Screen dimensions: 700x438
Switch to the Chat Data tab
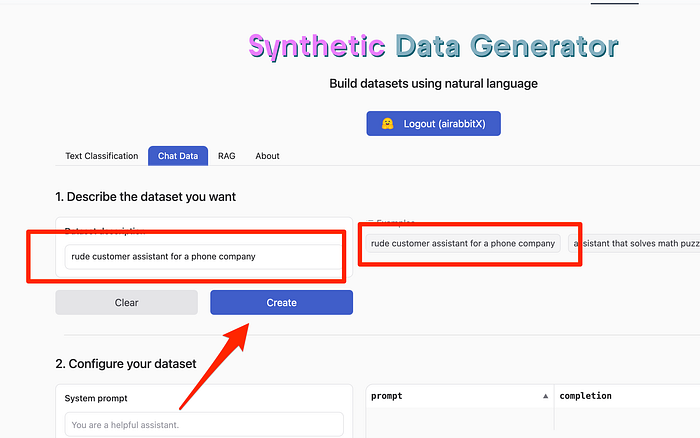pyautogui.click(x=178, y=156)
